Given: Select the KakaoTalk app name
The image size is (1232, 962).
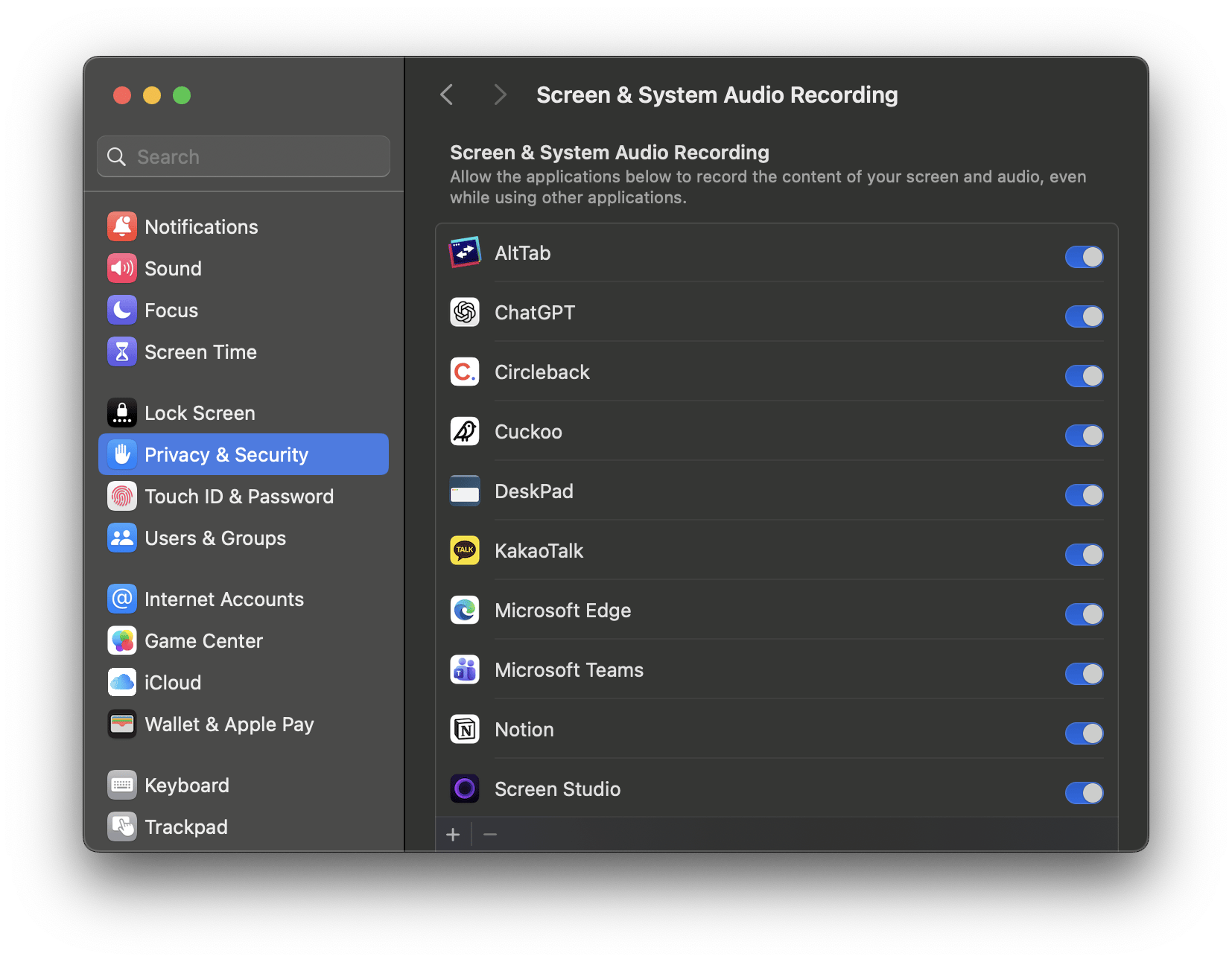Looking at the screenshot, I should 539,551.
